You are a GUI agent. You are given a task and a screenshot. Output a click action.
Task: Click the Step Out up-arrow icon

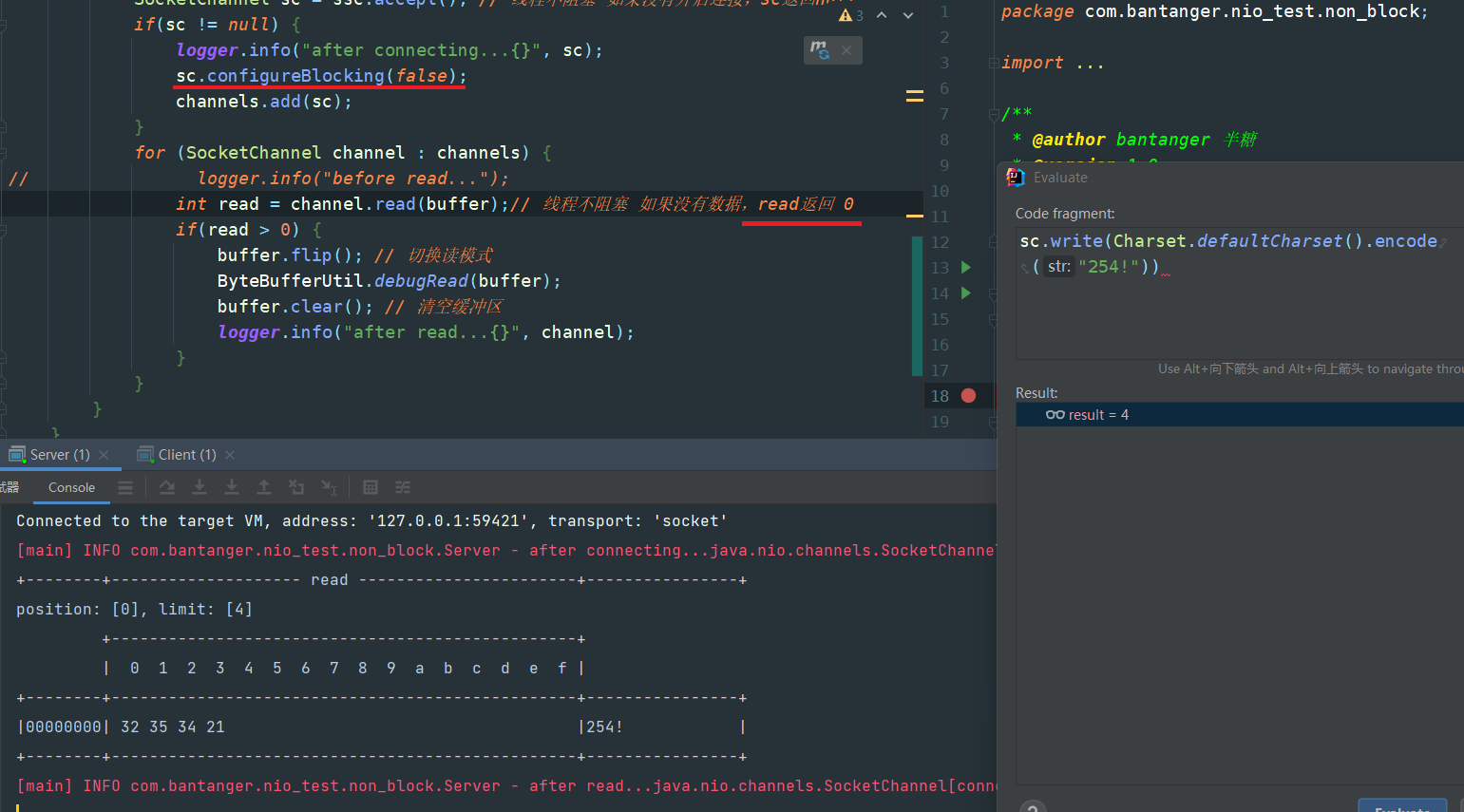(264, 487)
